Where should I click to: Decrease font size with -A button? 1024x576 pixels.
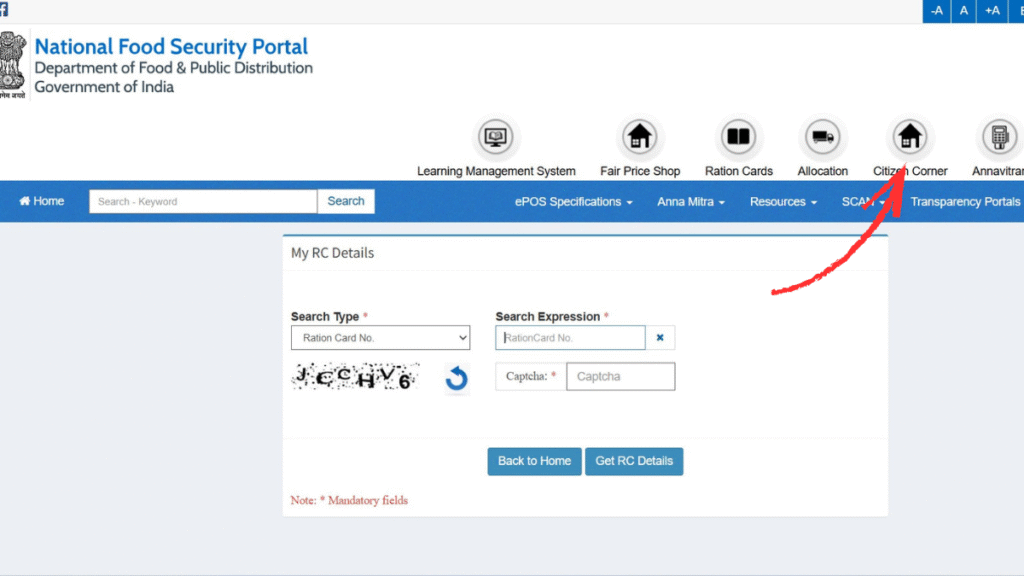pyautogui.click(x=936, y=11)
